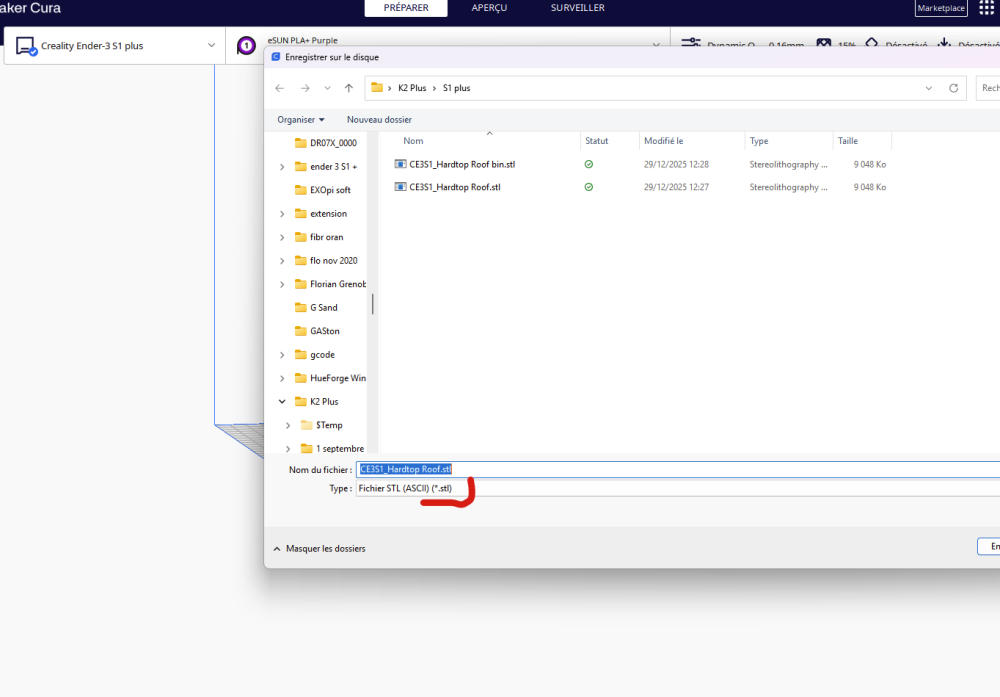Select the gcode folder name

point(322,355)
